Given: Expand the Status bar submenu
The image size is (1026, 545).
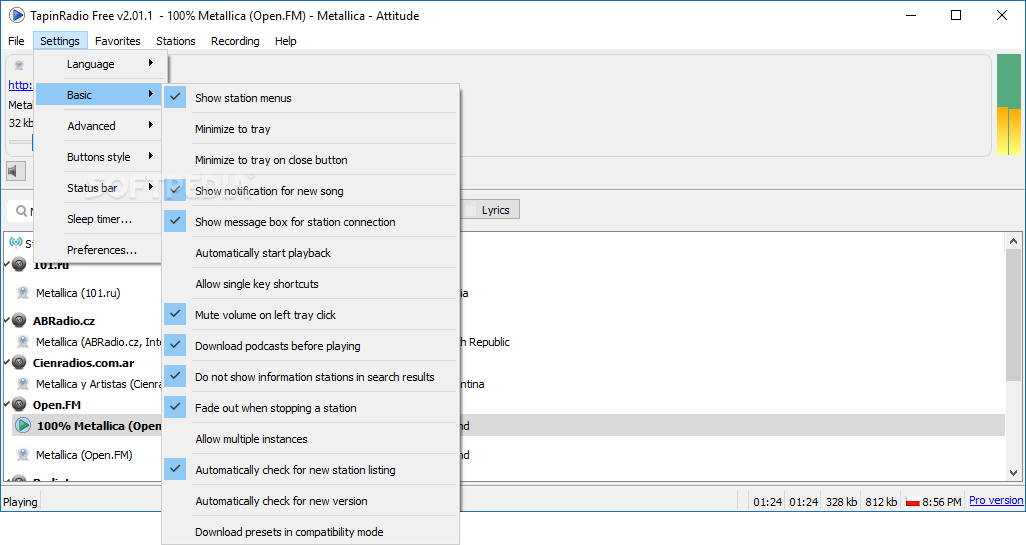Looking at the screenshot, I should (98, 188).
